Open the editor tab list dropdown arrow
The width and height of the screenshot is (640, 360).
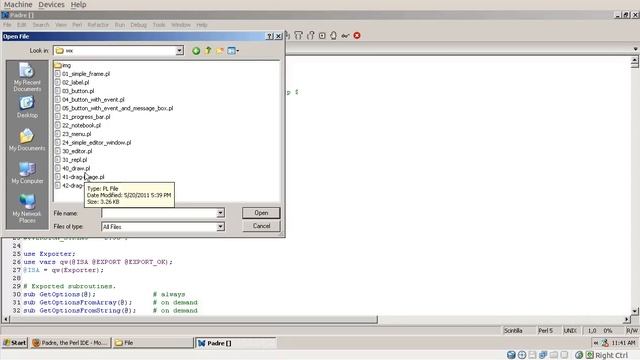(x=636, y=49)
